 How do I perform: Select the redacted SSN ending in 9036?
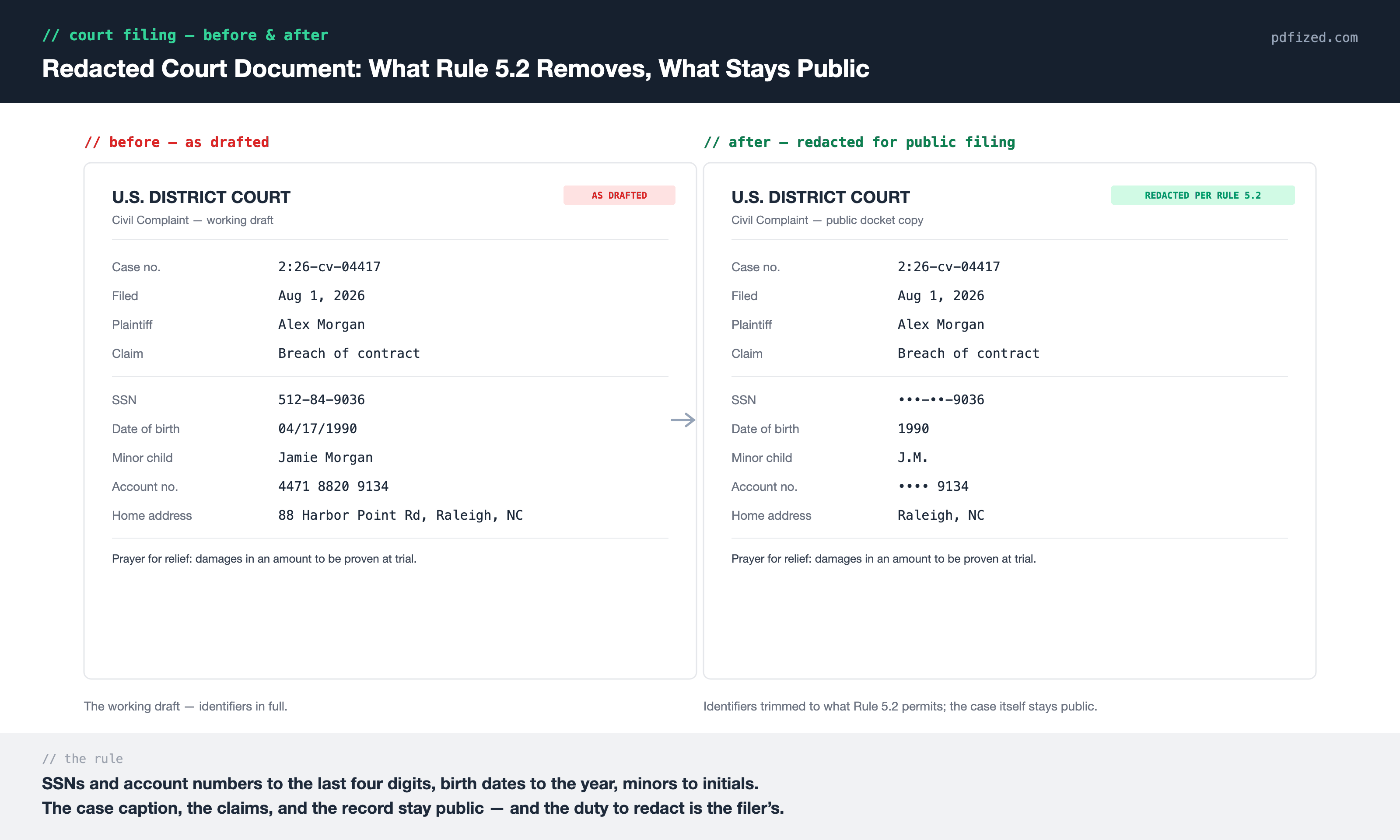[941, 399]
